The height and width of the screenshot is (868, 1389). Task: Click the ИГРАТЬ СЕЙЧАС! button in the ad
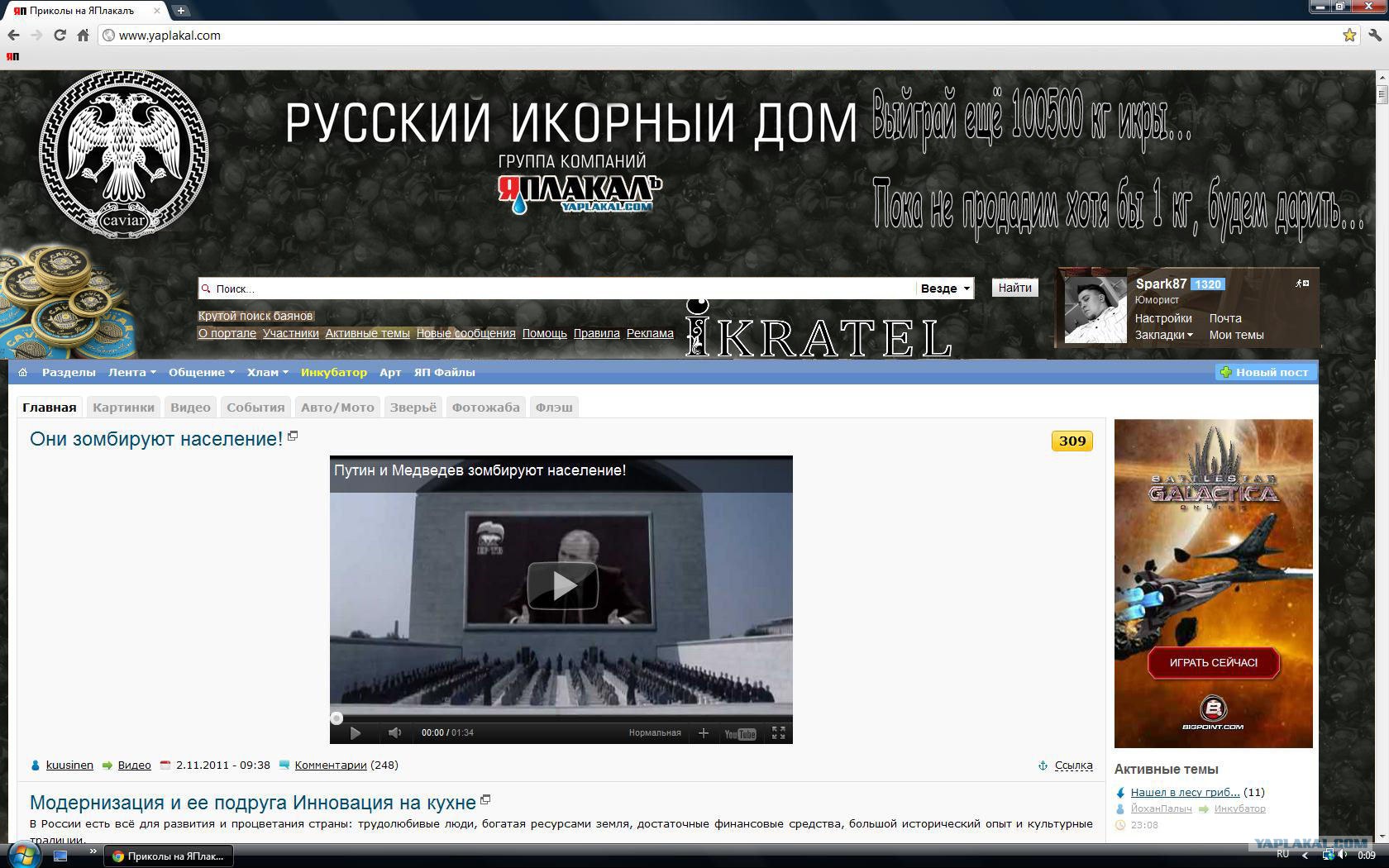1213,662
